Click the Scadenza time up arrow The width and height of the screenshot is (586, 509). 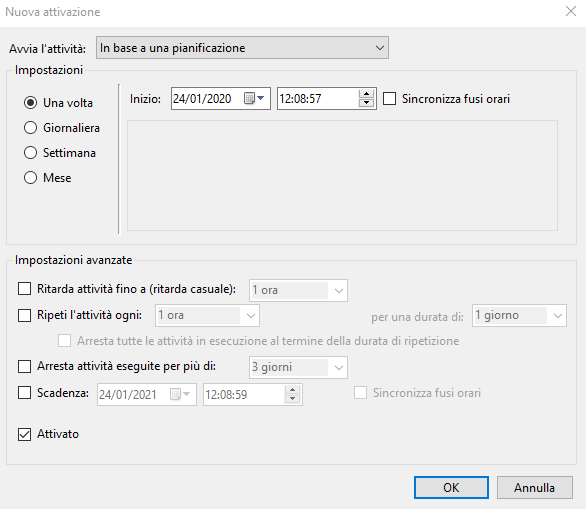point(292,390)
